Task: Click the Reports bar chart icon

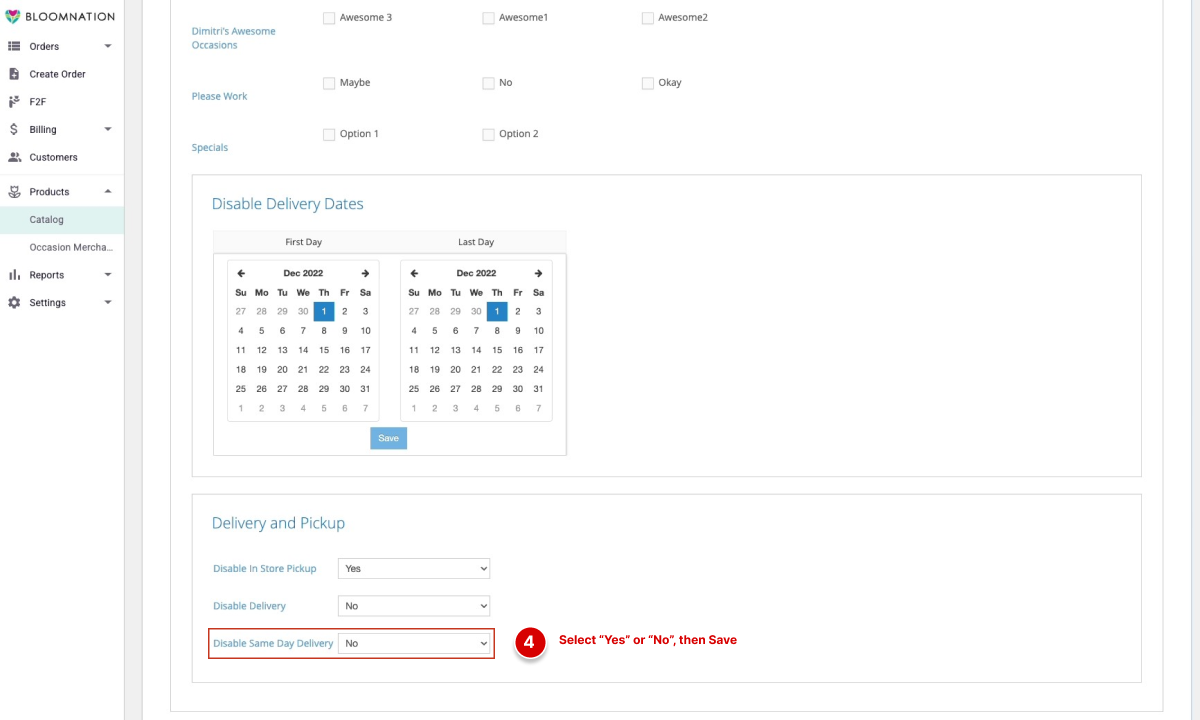Action: pos(14,275)
